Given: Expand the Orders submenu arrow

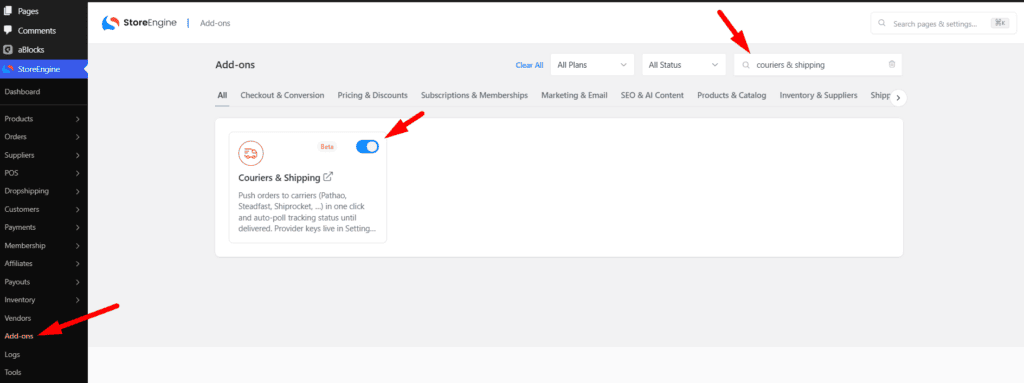Looking at the screenshot, I should click(x=78, y=137).
